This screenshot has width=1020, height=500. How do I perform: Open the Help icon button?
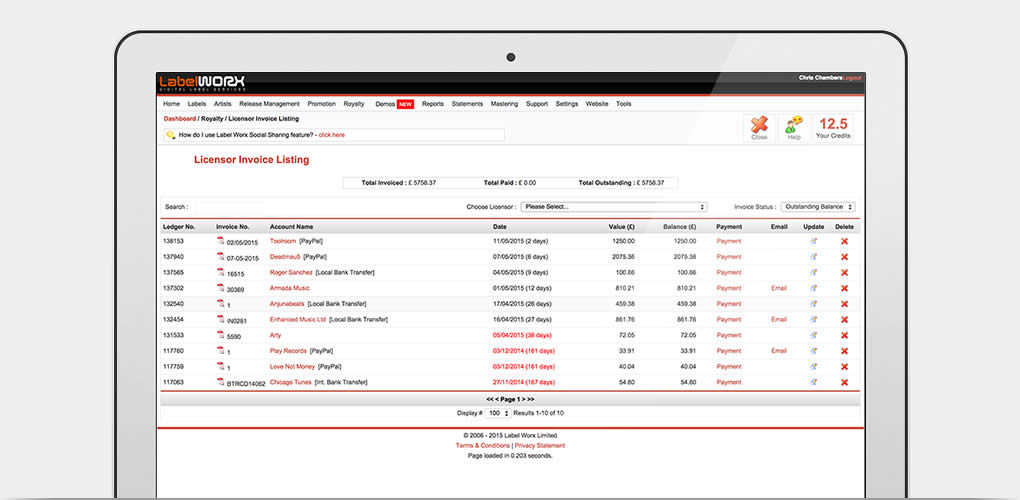tap(794, 128)
